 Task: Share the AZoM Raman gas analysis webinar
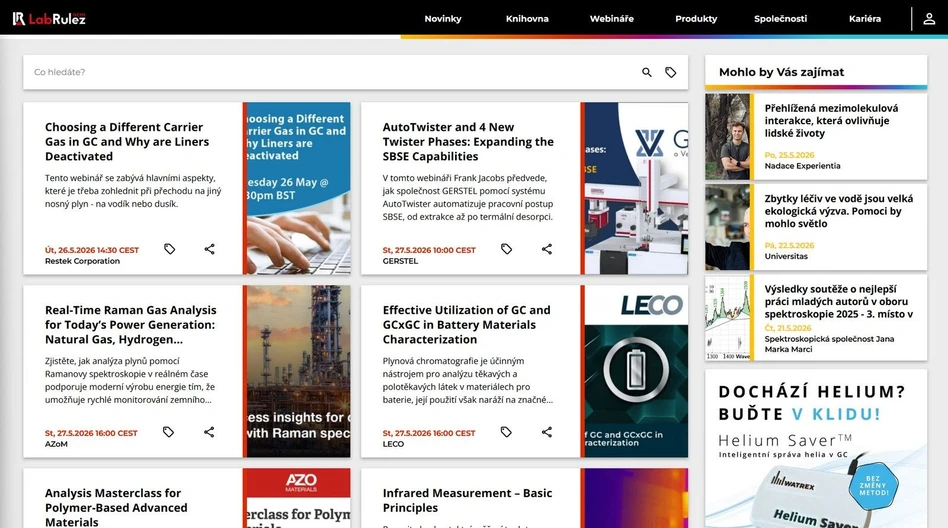pos(209,432)
